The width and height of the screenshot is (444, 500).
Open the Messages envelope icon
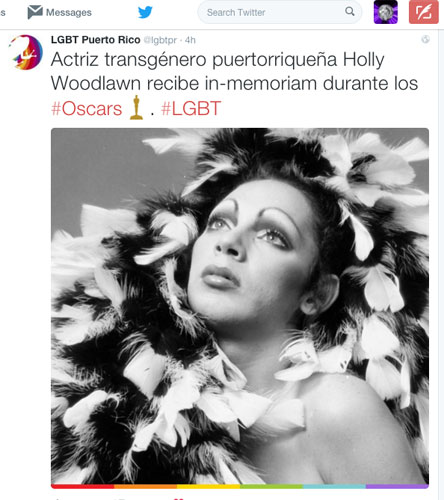coord(35,12)
